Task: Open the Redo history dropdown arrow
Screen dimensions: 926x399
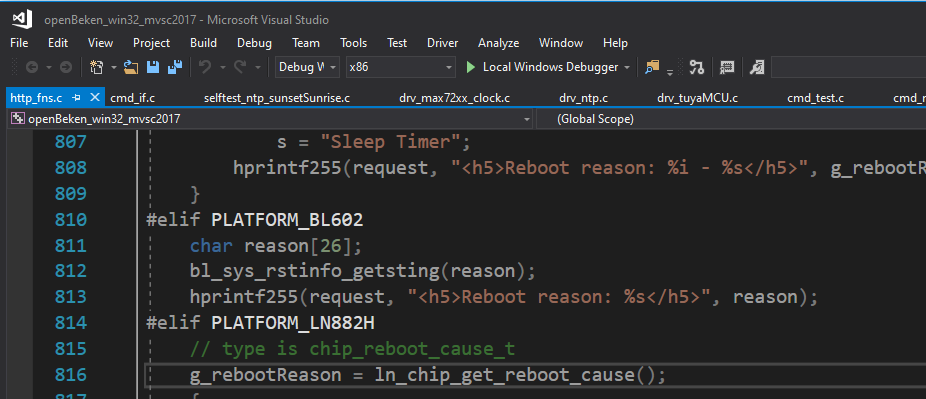Action: [257, 68]
